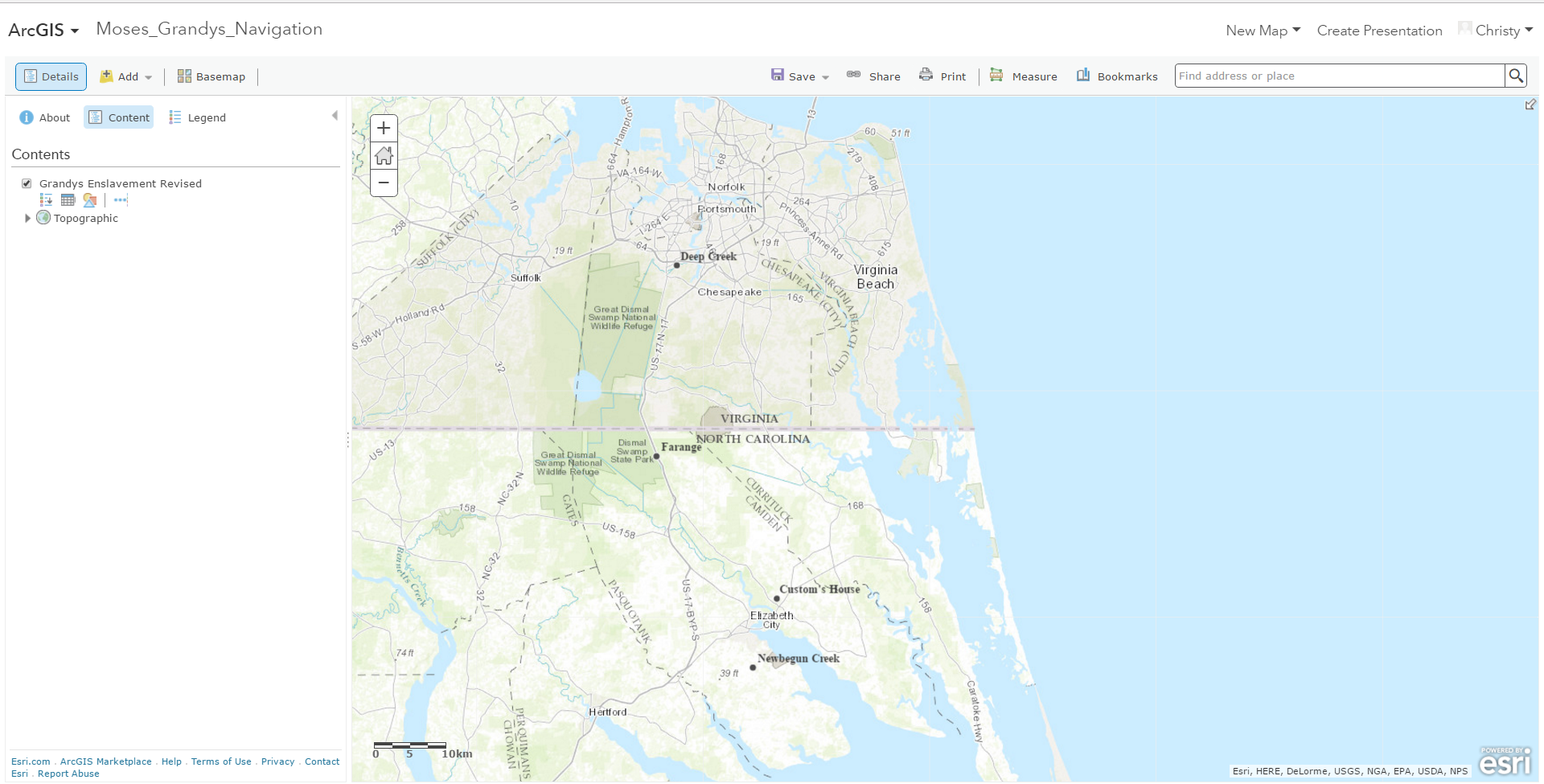Change style of Grandys Enslavement layer
Viewport: 1544px width, 784px height.
(90, 200)
